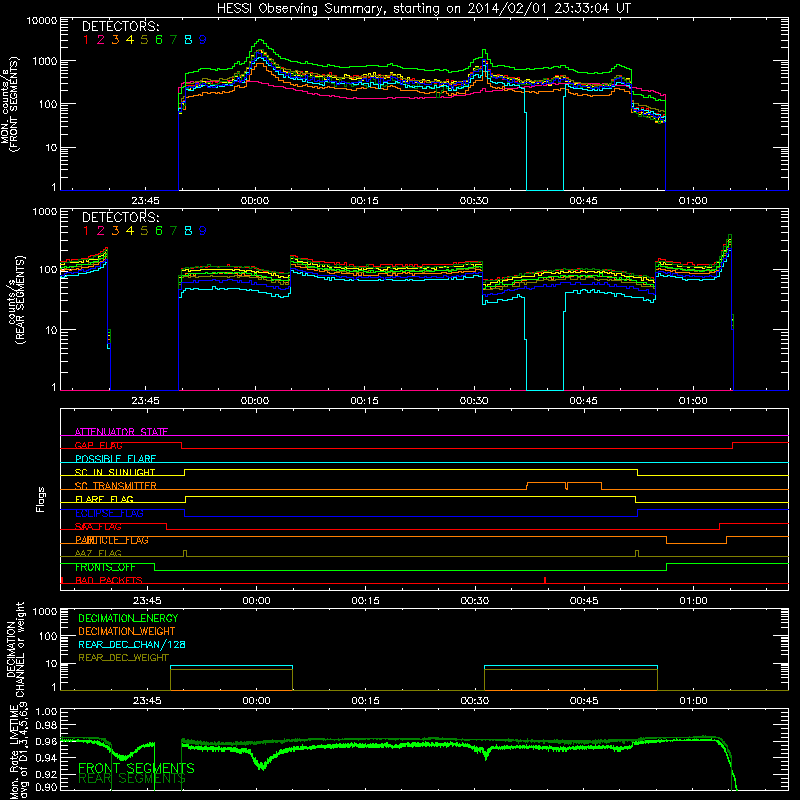The width and height of the screenshot is (800, 800).
Task: Click the 10000 tick label on the front counts axis
Action: pos(42,21)
